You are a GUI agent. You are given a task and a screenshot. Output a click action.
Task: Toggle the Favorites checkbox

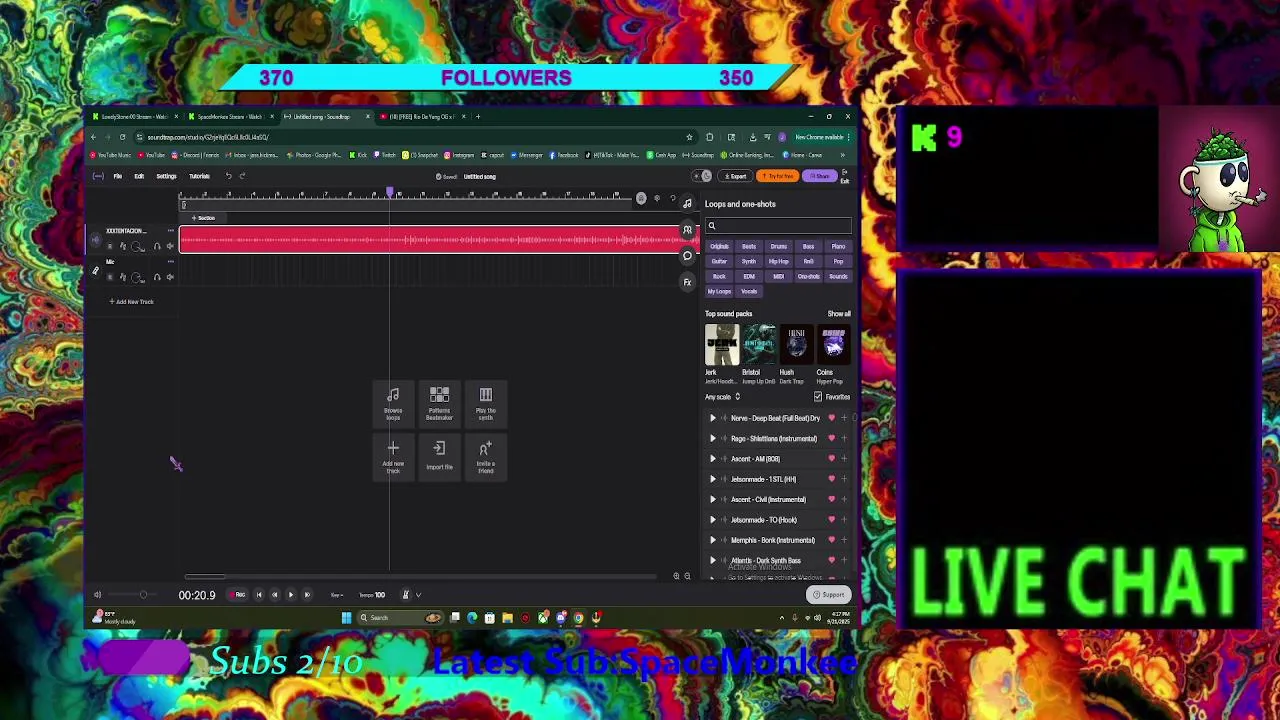pos(818,397)
